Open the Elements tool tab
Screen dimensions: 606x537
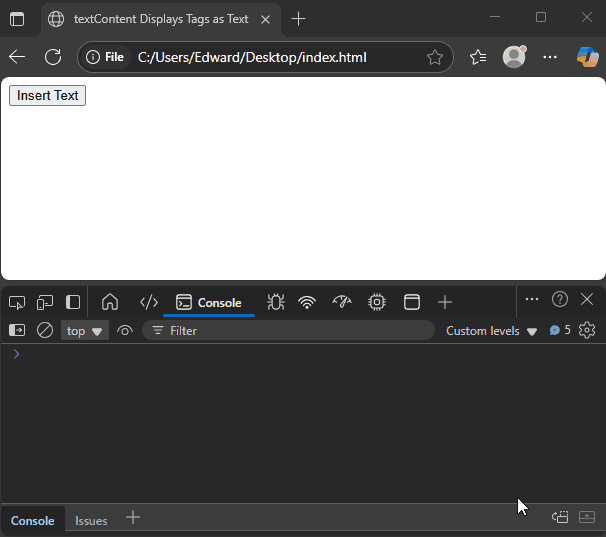click(x=149, y=302)
